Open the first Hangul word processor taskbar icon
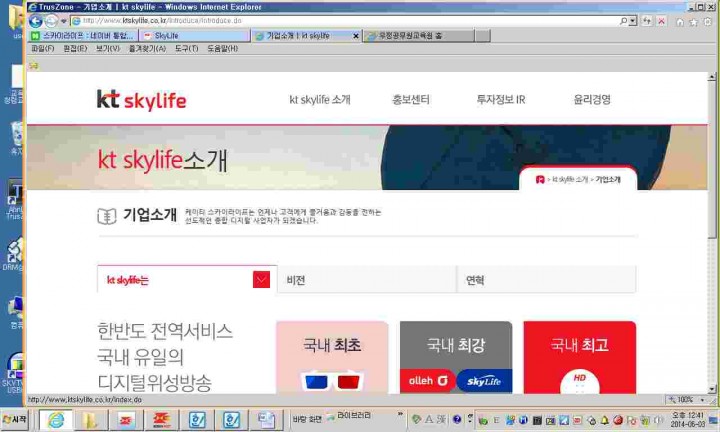This screenshot has height=432, width=720. click(x=197, y=420)
